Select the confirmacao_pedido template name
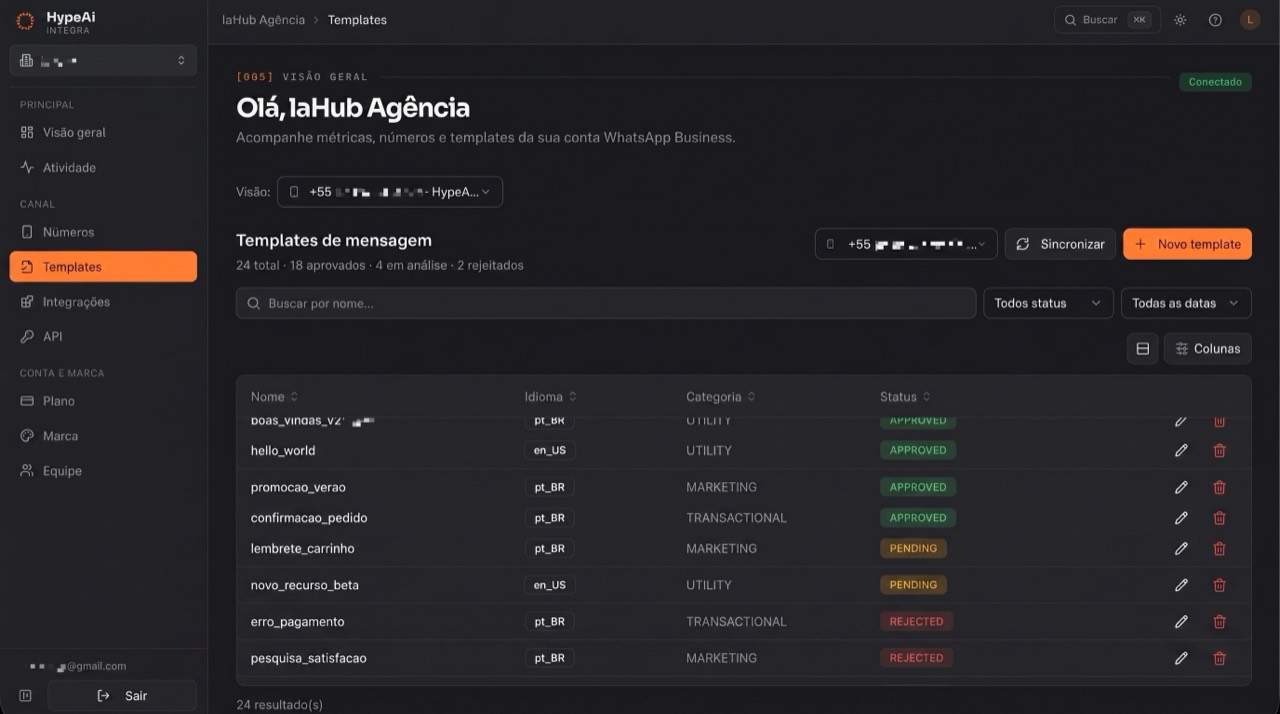Viewport: 1280px width, 714px height. pos(309,518)
